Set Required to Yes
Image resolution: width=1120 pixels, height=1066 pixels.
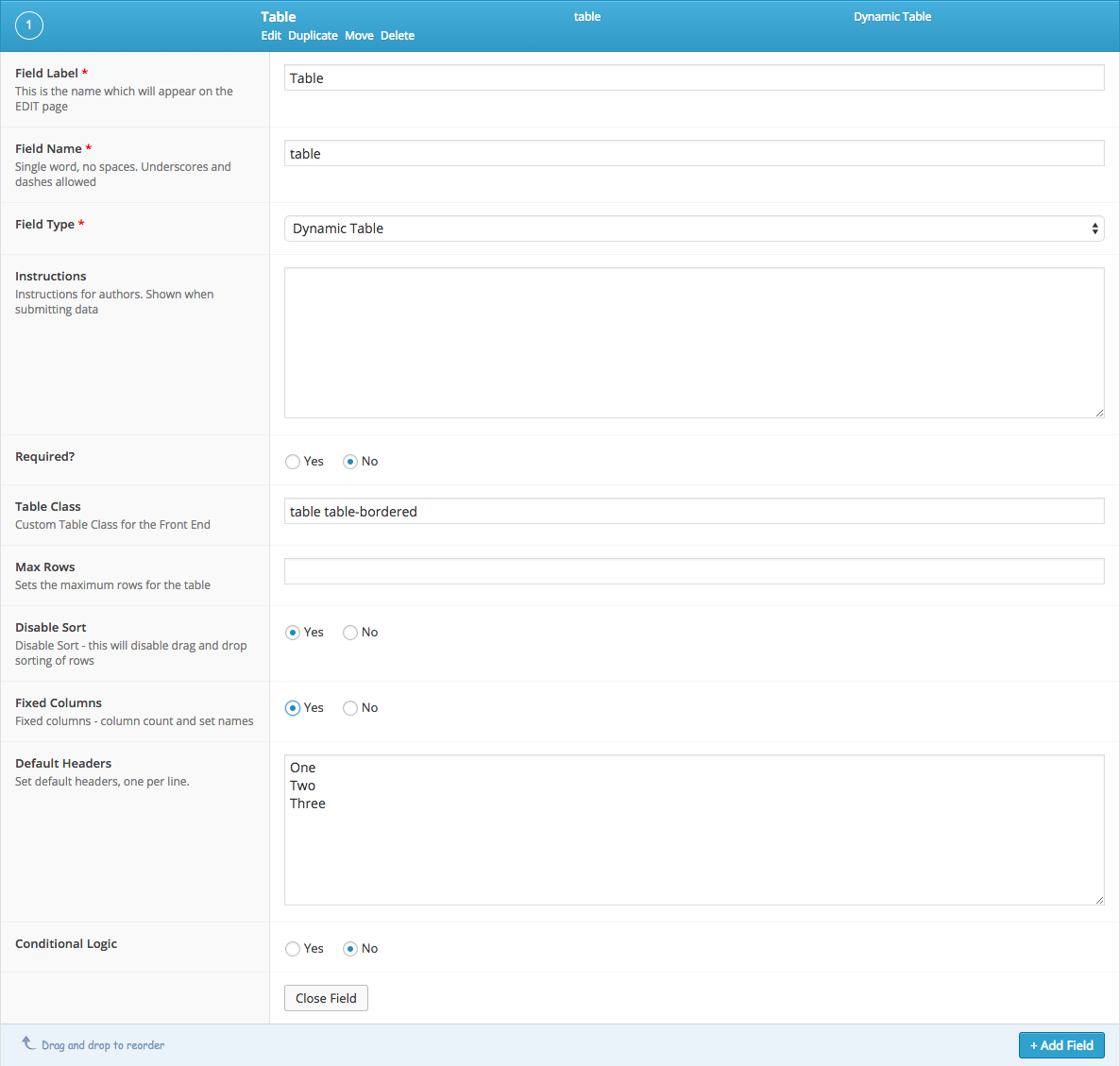293,462
